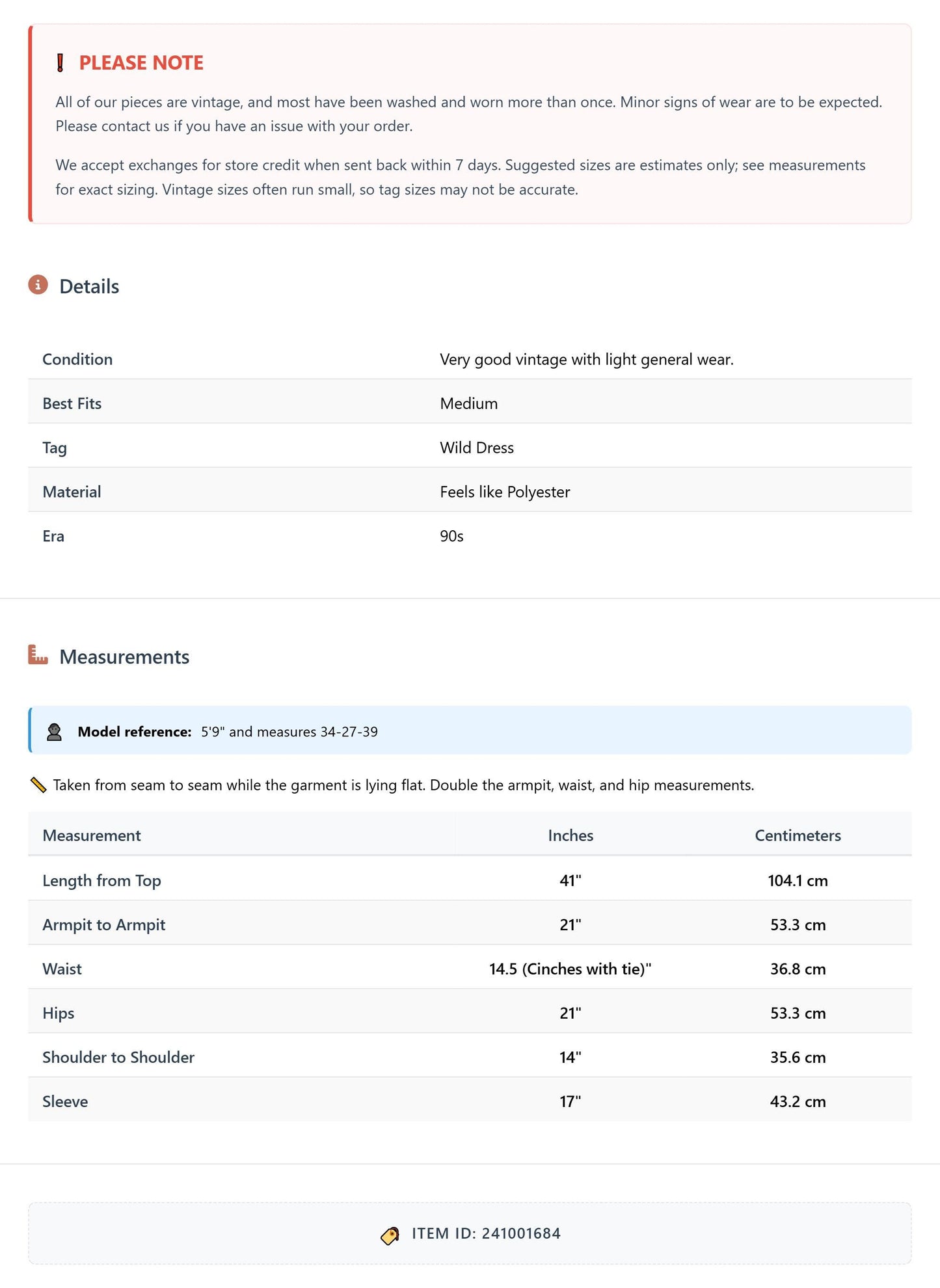Viewport: 940px width, 1288px height.
Task: Click the Best Fits Medium value
Action: click(468, 403)
